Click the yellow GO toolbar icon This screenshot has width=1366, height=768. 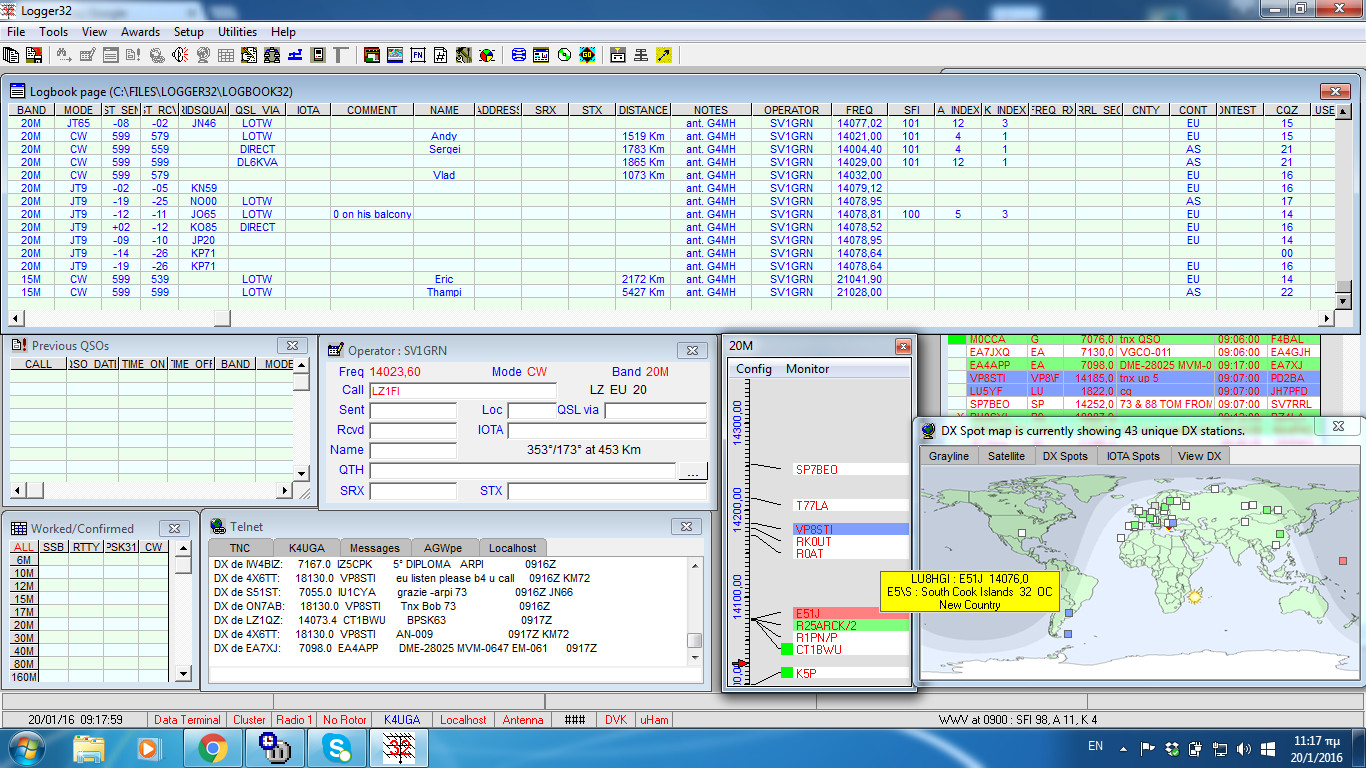(587, 55)
